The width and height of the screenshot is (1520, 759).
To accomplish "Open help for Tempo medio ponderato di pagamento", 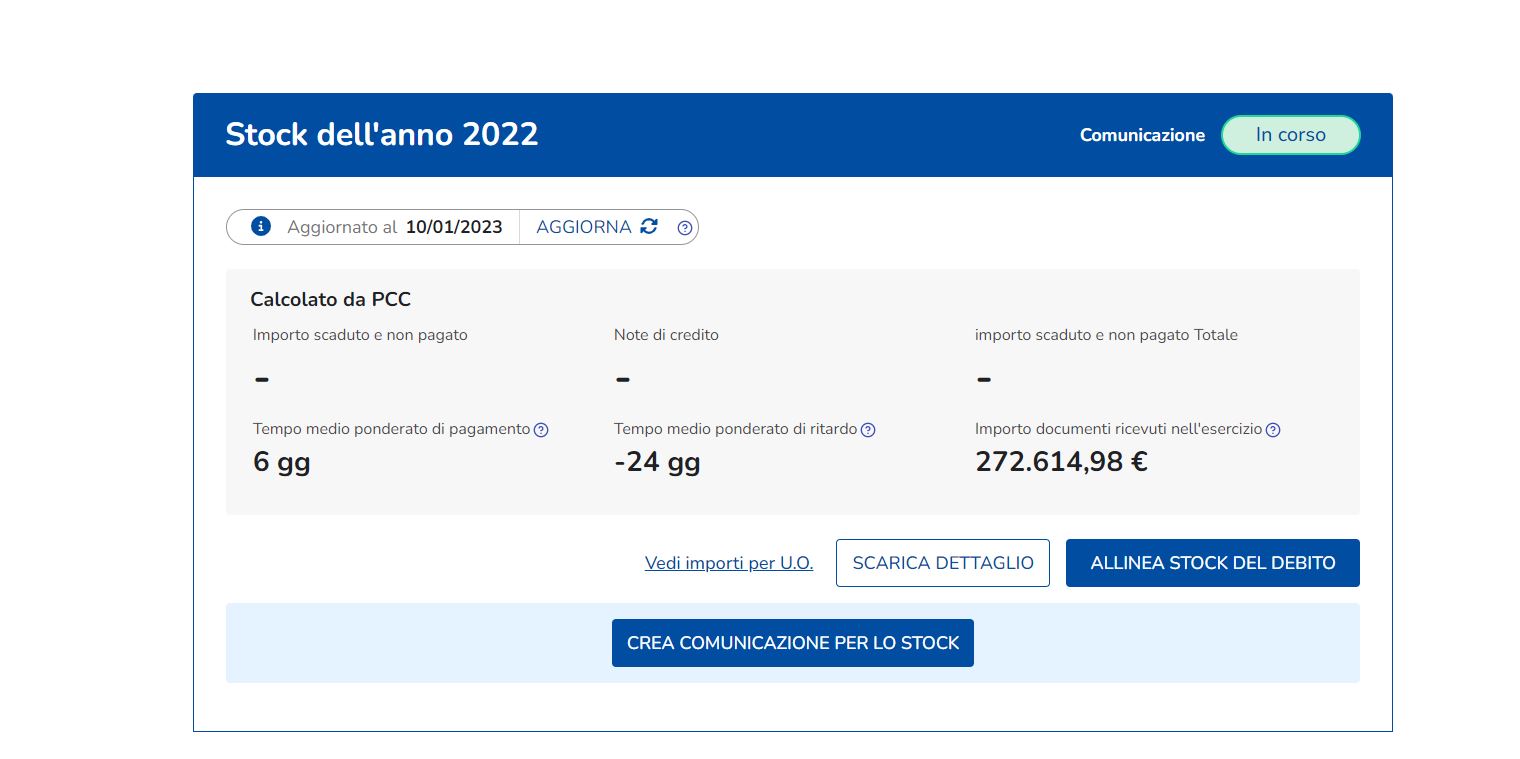I will pyautogui.click(x=541, y=430).
